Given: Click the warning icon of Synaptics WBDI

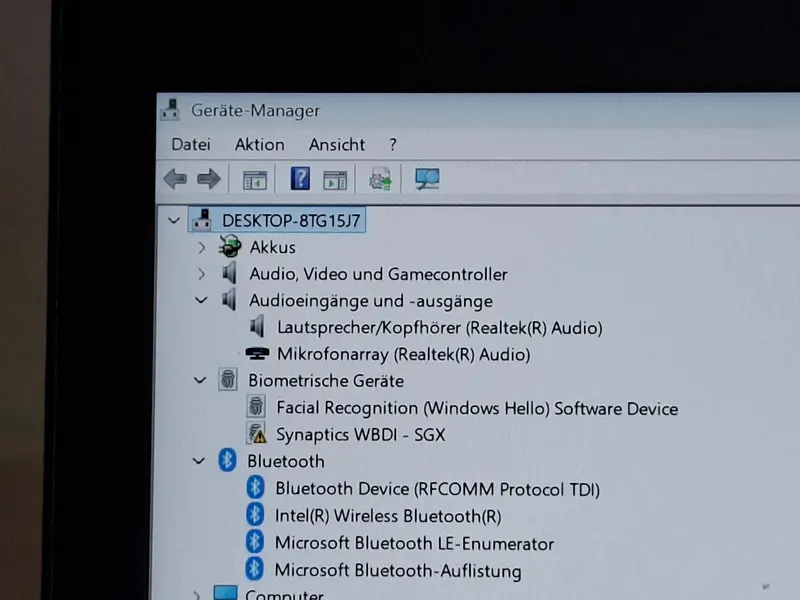Looking at the screenshot, I should click(x=257, y=433).
